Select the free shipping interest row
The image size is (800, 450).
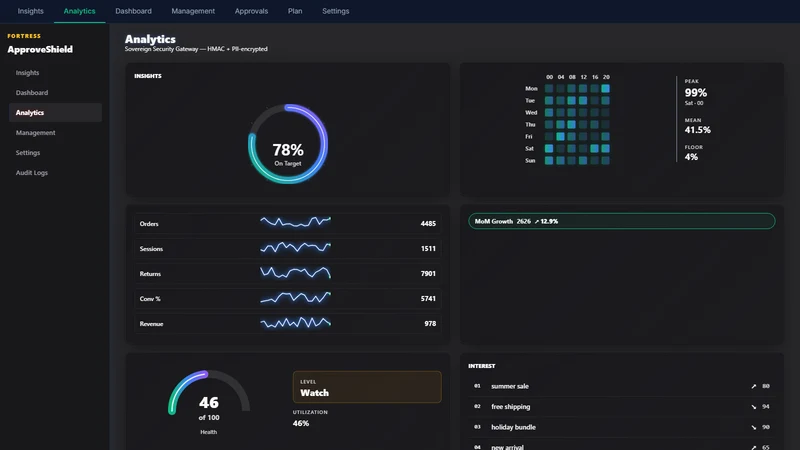[x=621, y=407]
